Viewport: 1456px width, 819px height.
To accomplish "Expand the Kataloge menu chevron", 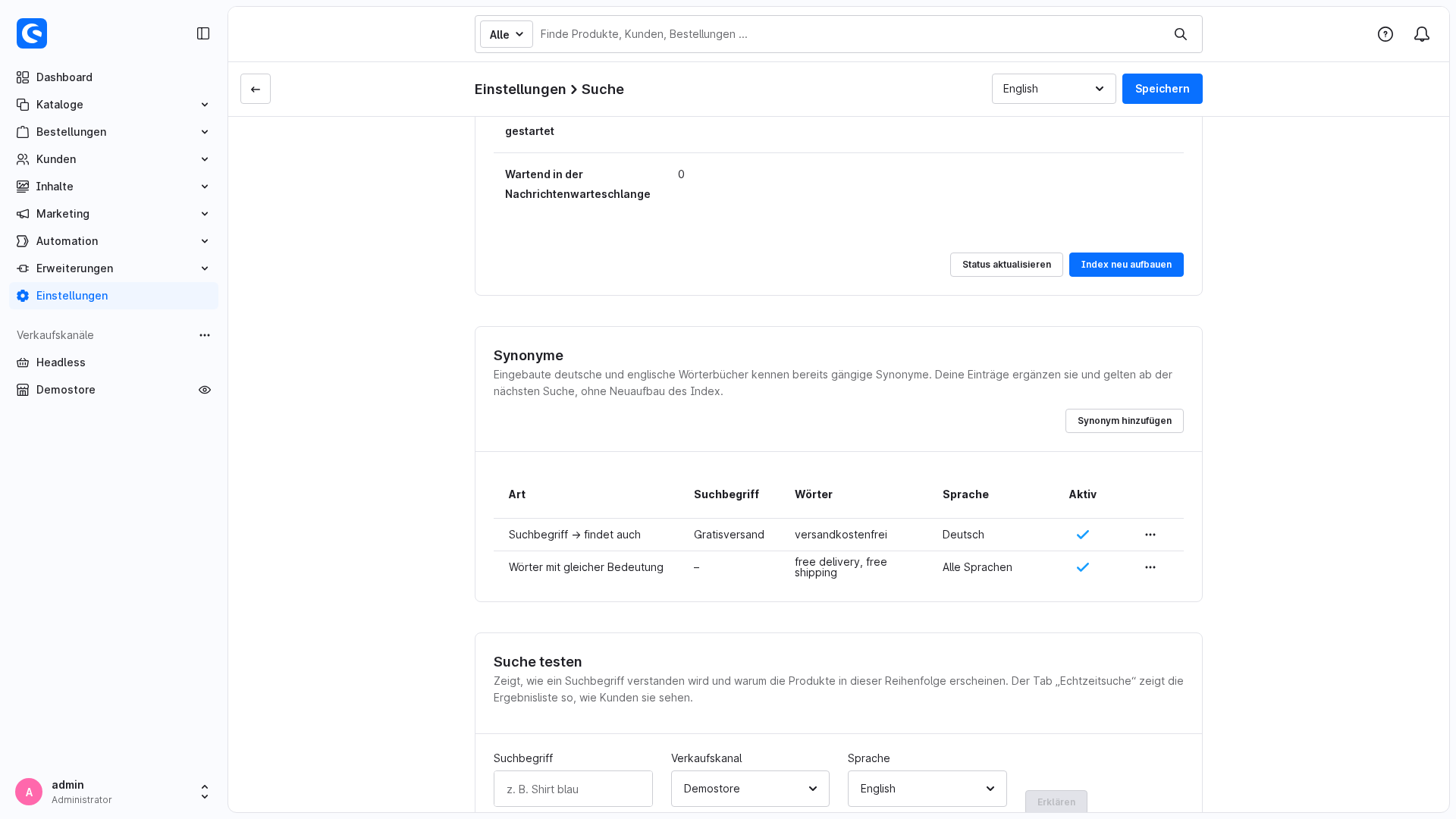I will [205, 105].
